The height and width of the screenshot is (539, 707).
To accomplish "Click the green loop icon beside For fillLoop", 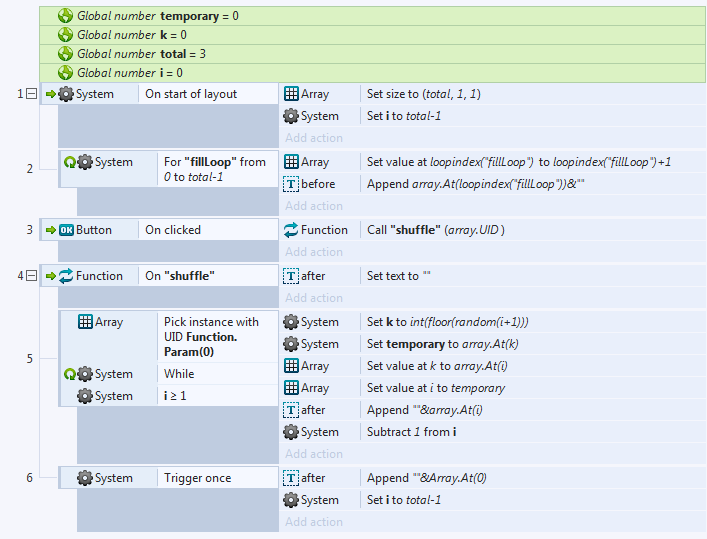I will pyautogui.click(x=70, y=162).
